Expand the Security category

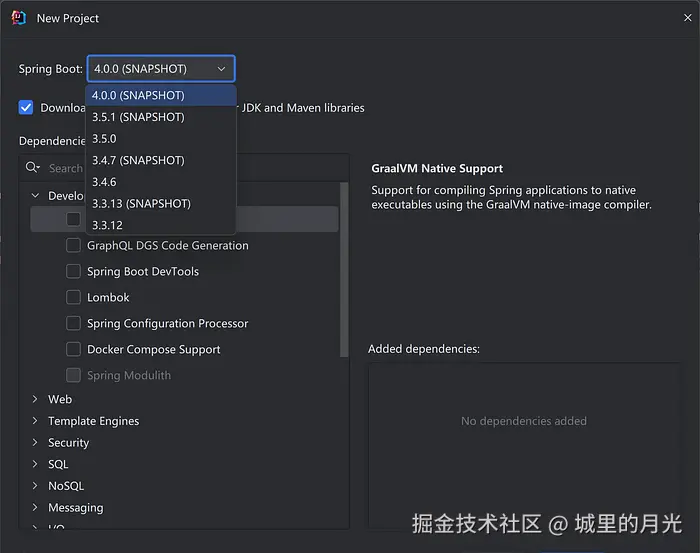35,442
